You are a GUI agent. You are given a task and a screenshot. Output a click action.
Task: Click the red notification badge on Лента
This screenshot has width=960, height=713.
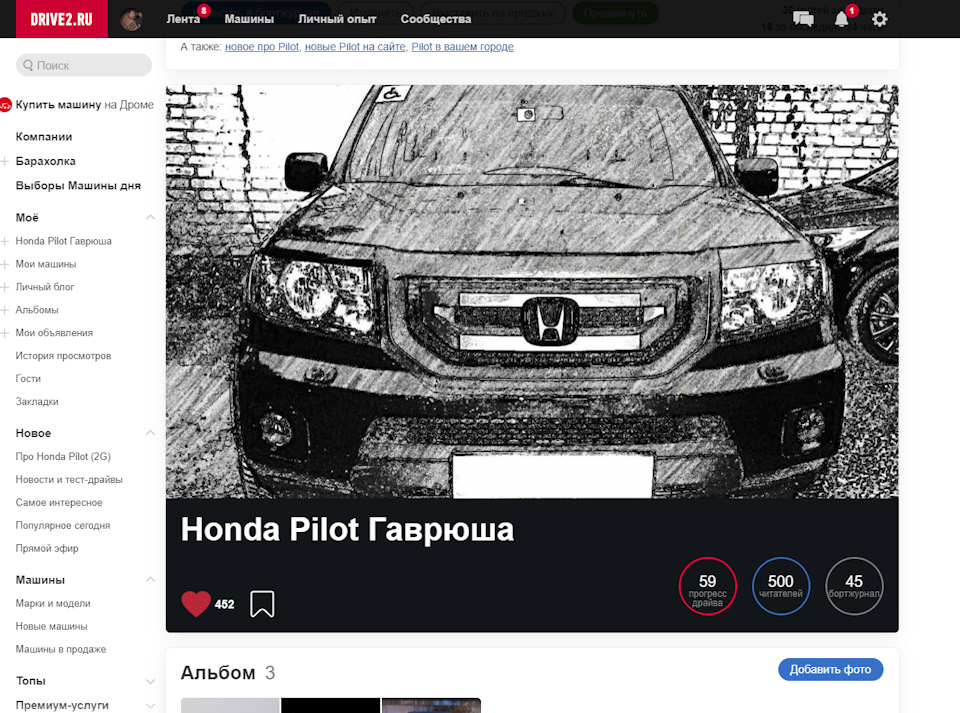pos(204,10)
